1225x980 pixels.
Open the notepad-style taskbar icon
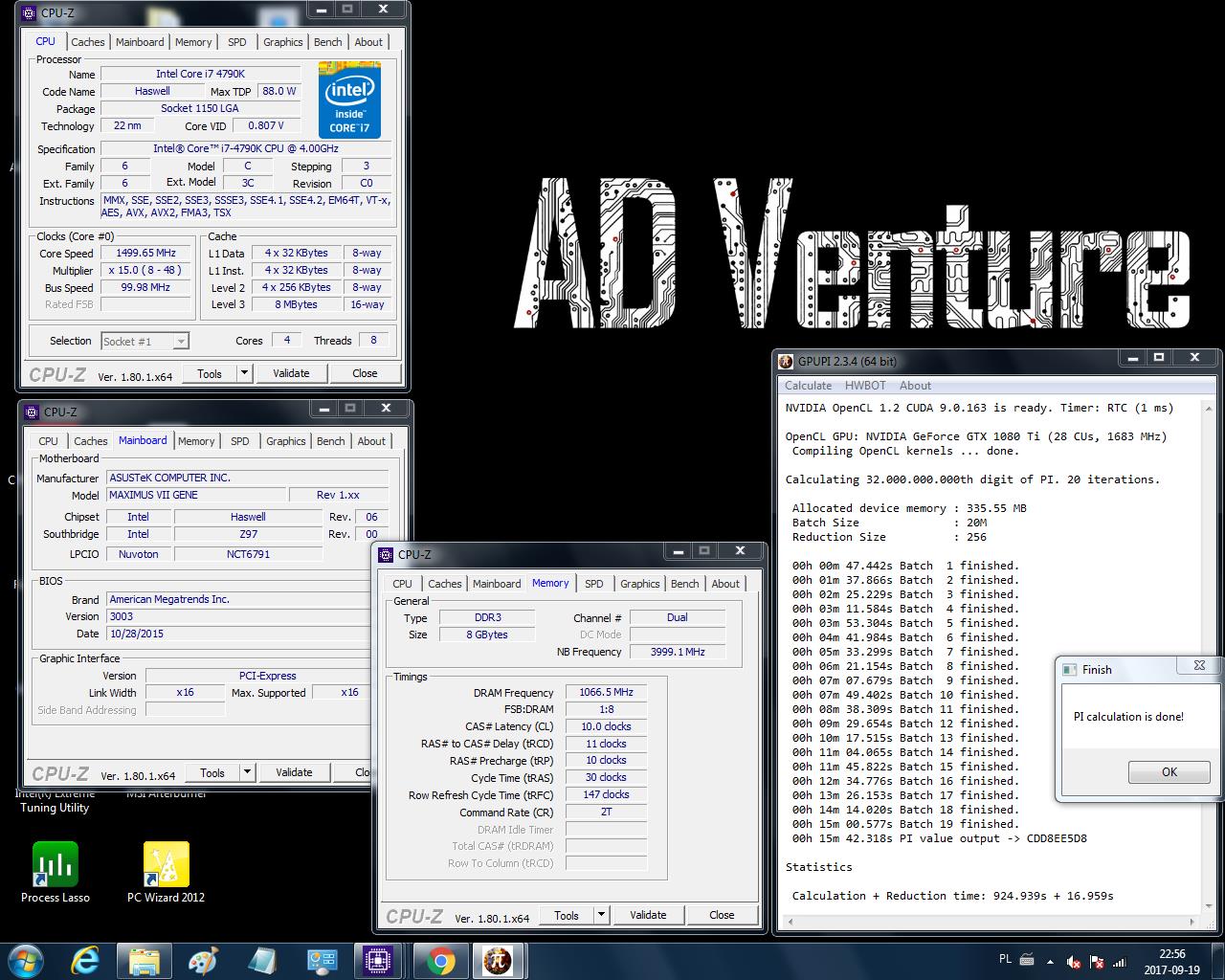click(262, 961)
